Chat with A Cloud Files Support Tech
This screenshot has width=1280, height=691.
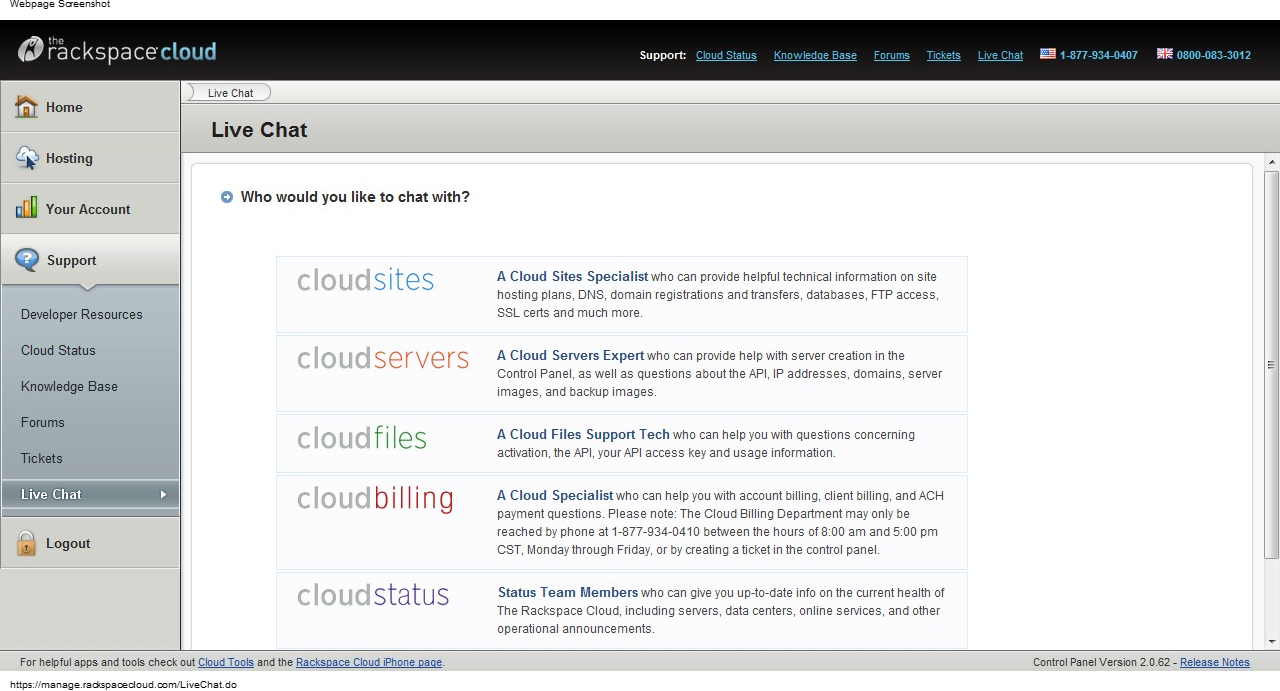click(583, 435)
